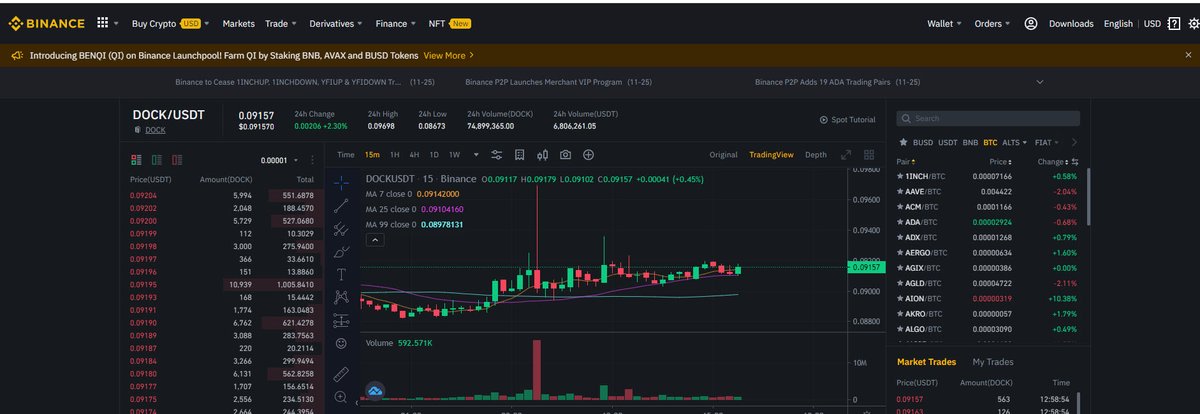Select the brush drawing tool
The image size is (1200, 414).
pyautogui.click(x=341, y=251)
